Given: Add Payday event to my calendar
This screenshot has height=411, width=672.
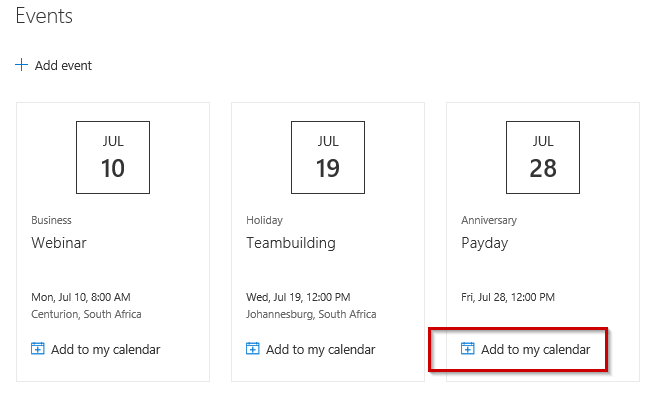Looking at the screenshot, I should point(535,349).
